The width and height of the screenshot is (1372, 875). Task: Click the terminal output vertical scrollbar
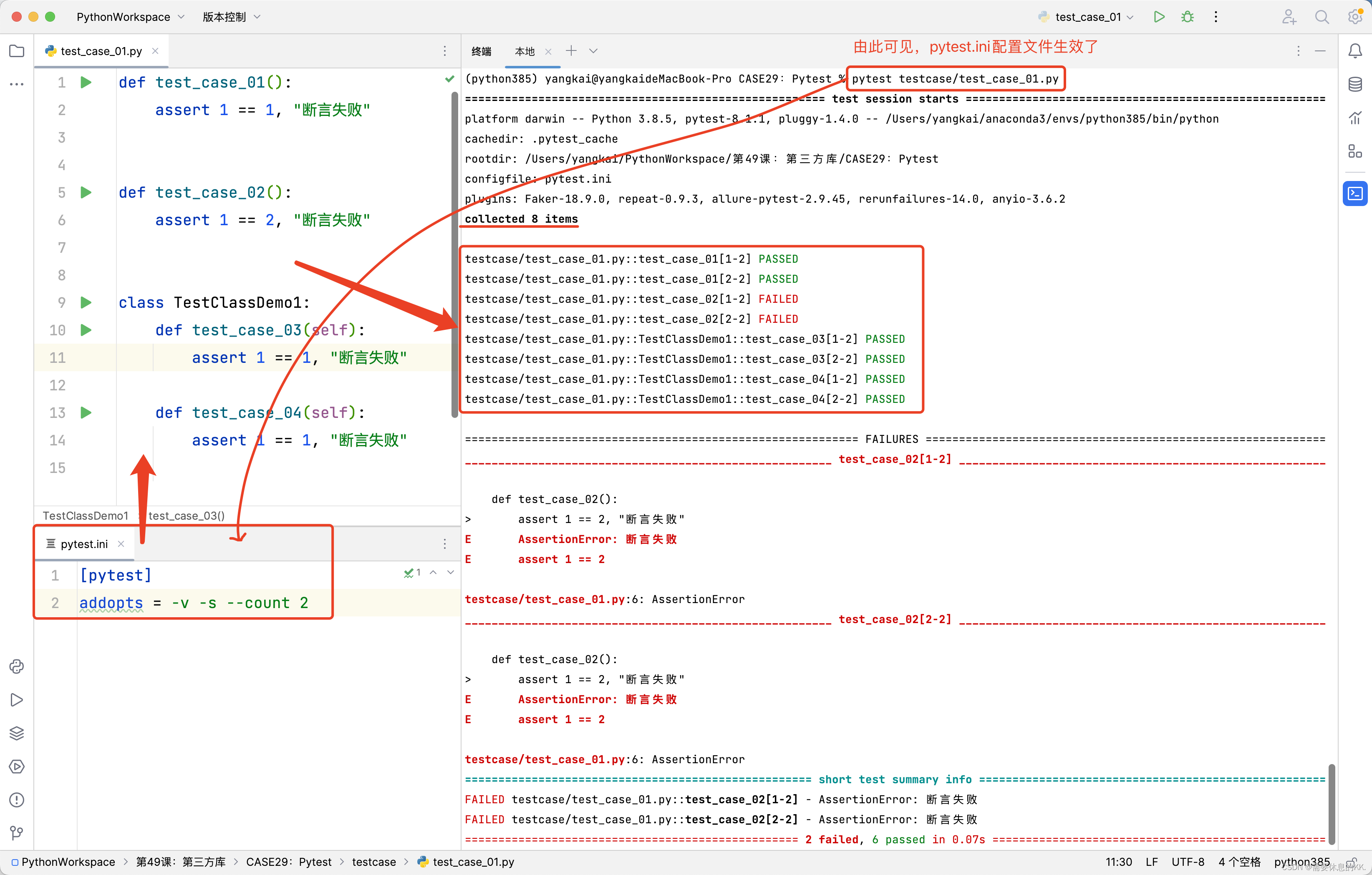click(x=1332, y=805)
